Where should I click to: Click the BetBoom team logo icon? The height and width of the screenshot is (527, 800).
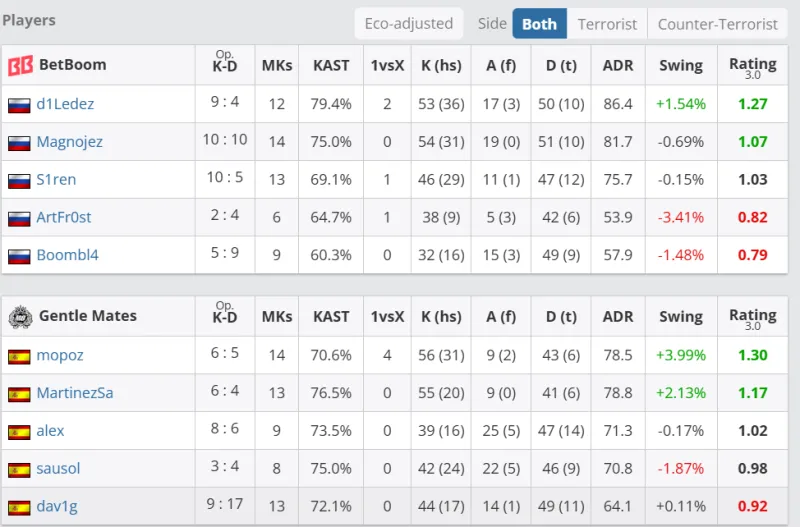point(20,66)
